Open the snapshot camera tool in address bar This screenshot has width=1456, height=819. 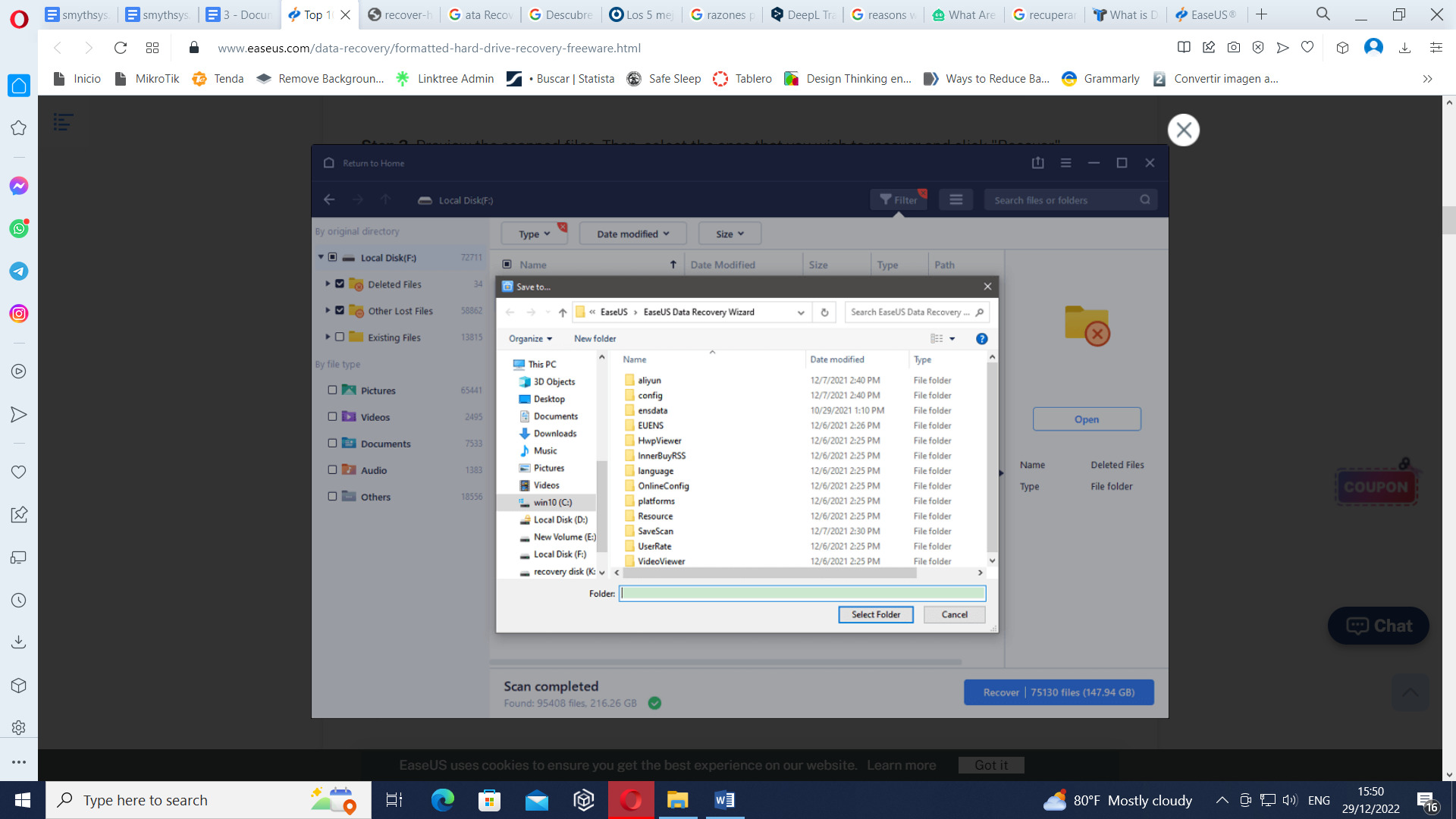1234,48
